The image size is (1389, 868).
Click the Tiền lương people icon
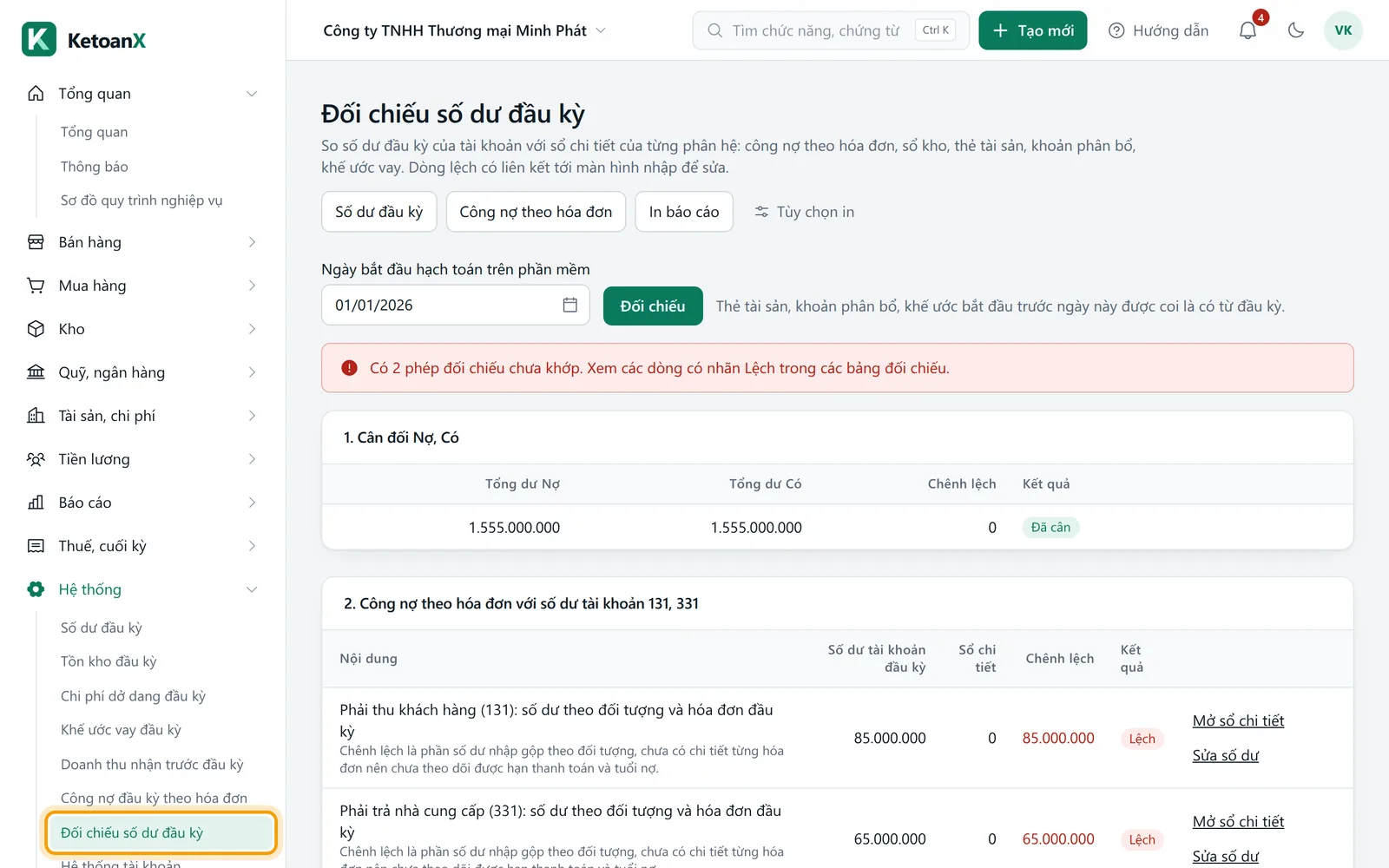click(x=36, y=459)
